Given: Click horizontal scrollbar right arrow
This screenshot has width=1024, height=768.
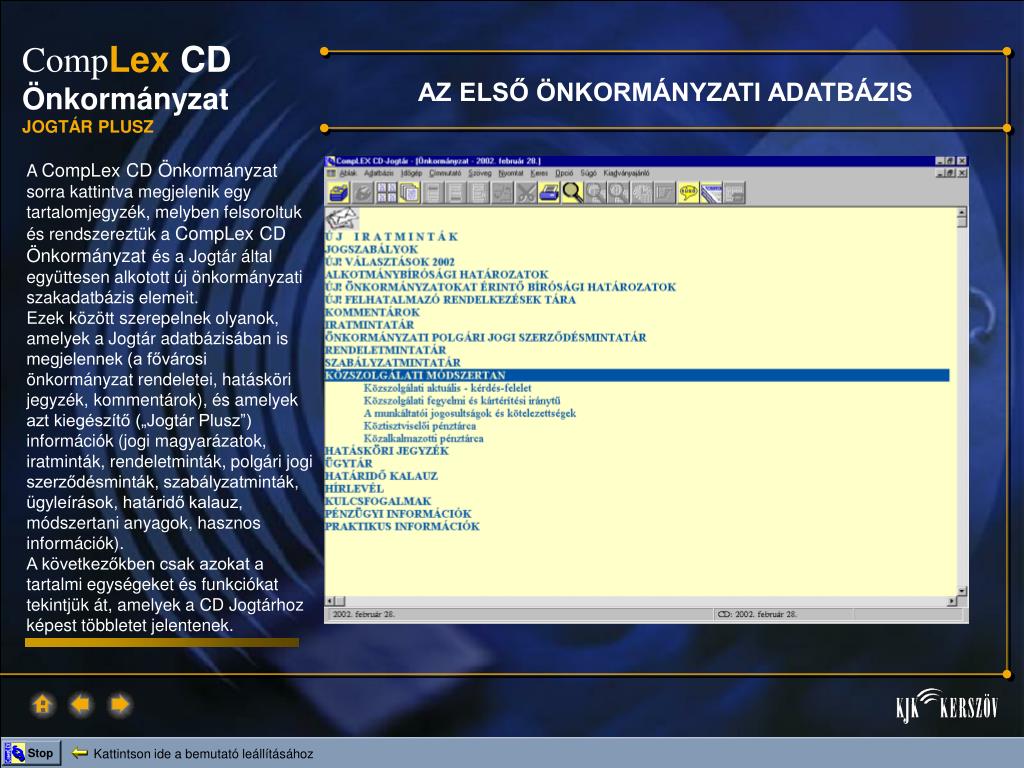Looking at the screenshot, I should 952,601.
